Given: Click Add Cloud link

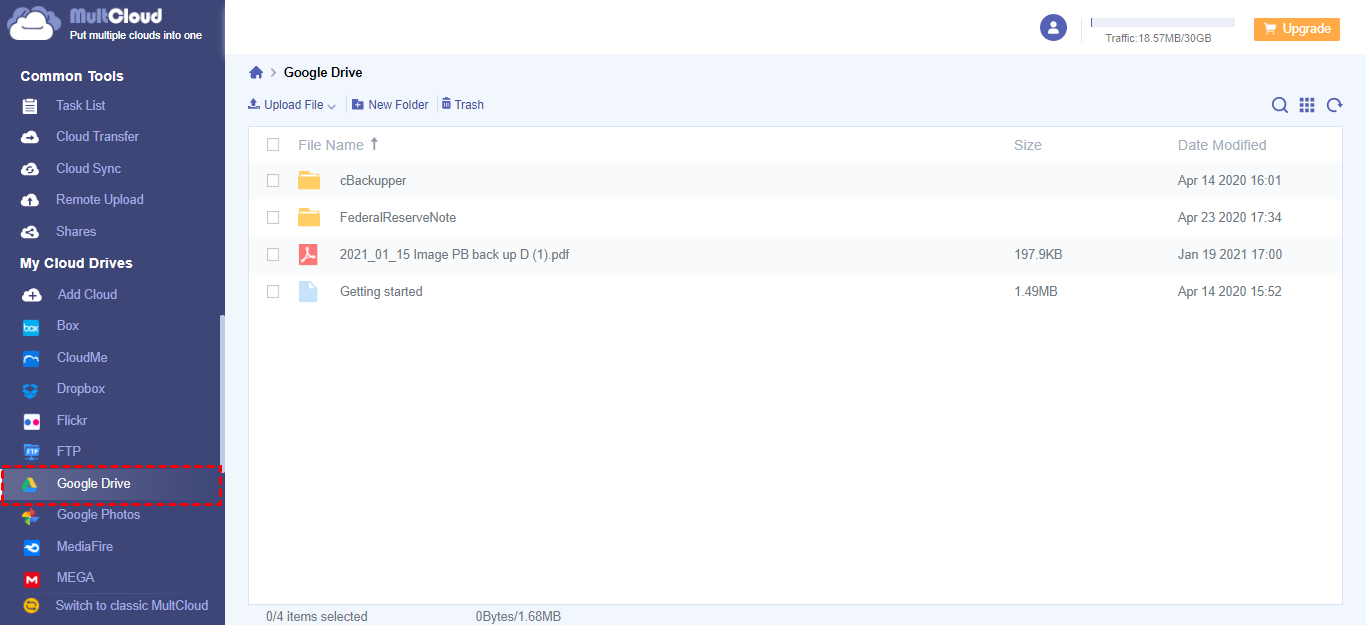Looking at the screenshot, I should [87, 294].
